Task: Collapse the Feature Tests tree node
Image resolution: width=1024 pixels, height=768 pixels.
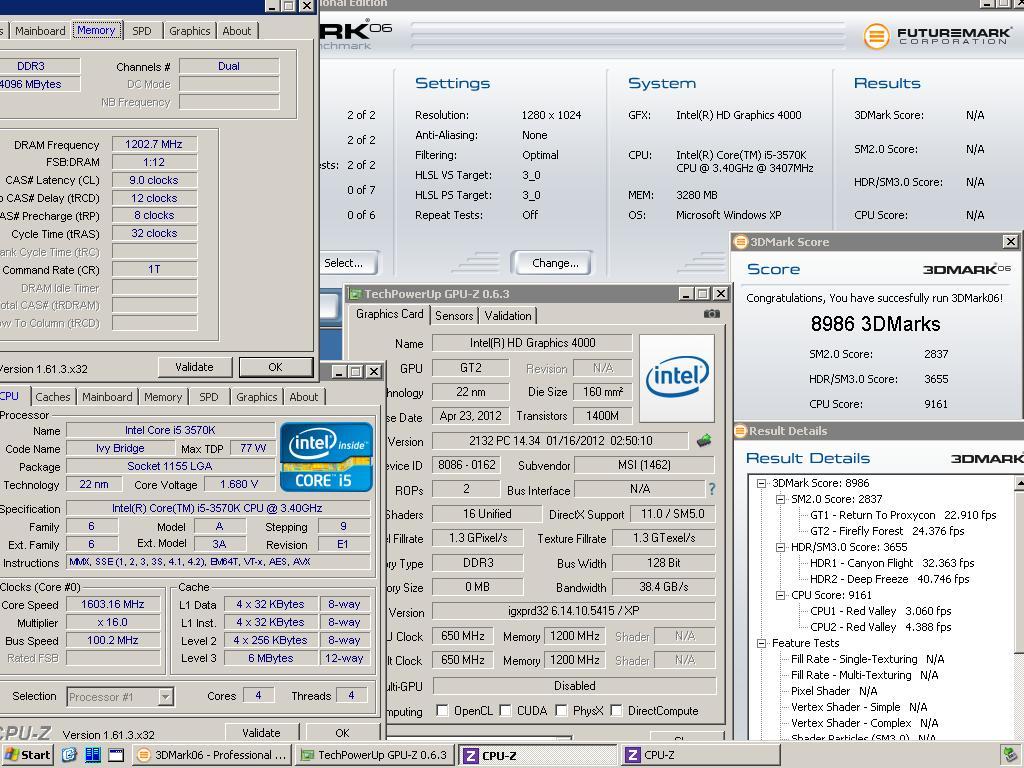Action: pyautogui.click(x=761, y=643)
